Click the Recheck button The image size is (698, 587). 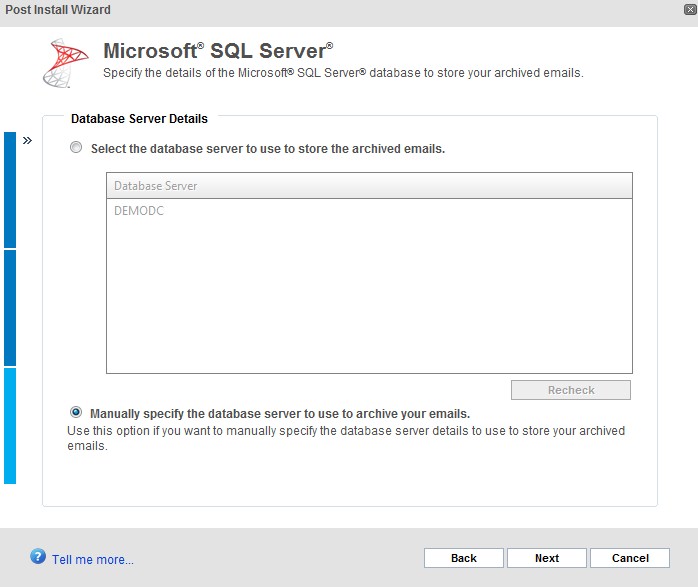point(571,390)
